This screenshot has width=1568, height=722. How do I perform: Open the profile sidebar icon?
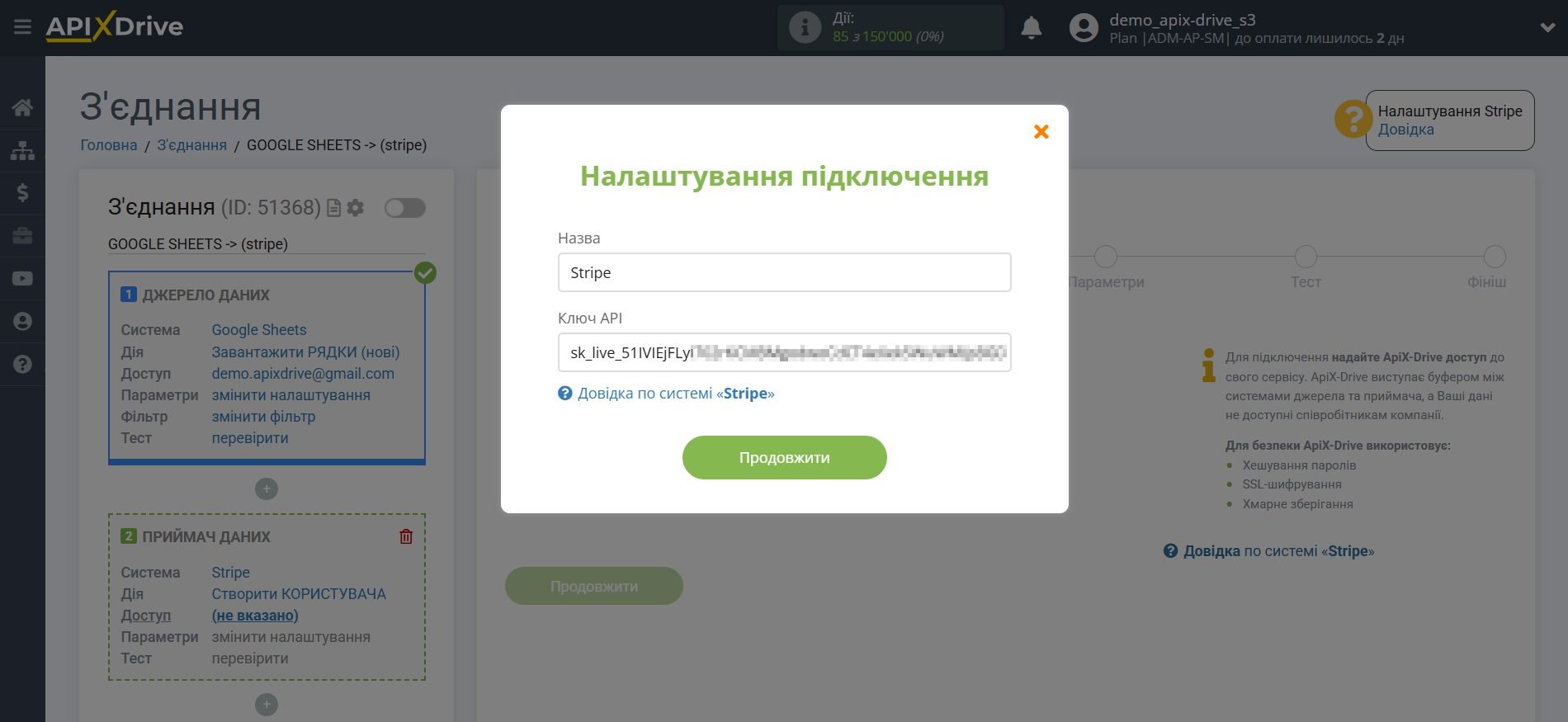(22, 321)
